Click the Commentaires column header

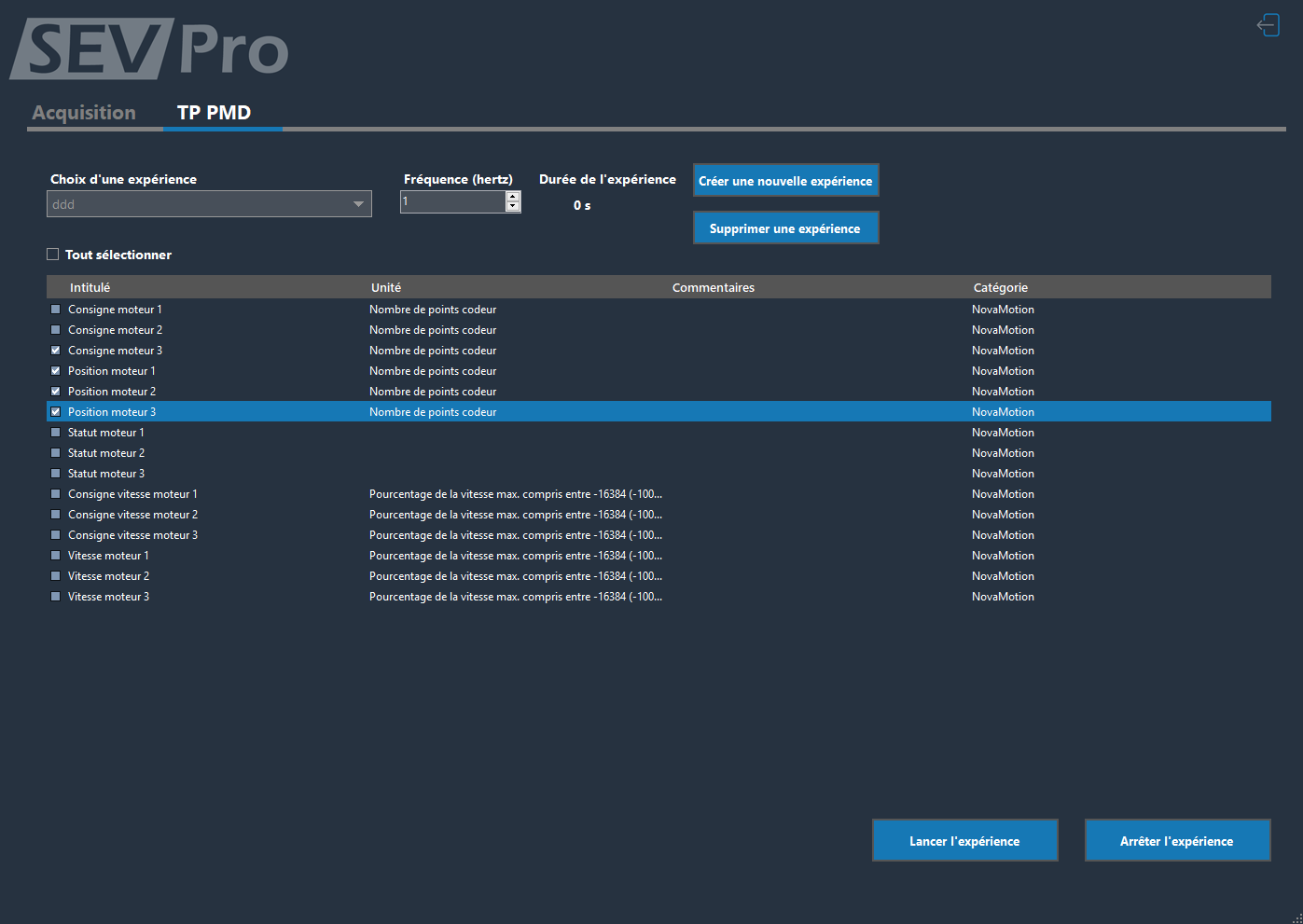pos(714,287)
